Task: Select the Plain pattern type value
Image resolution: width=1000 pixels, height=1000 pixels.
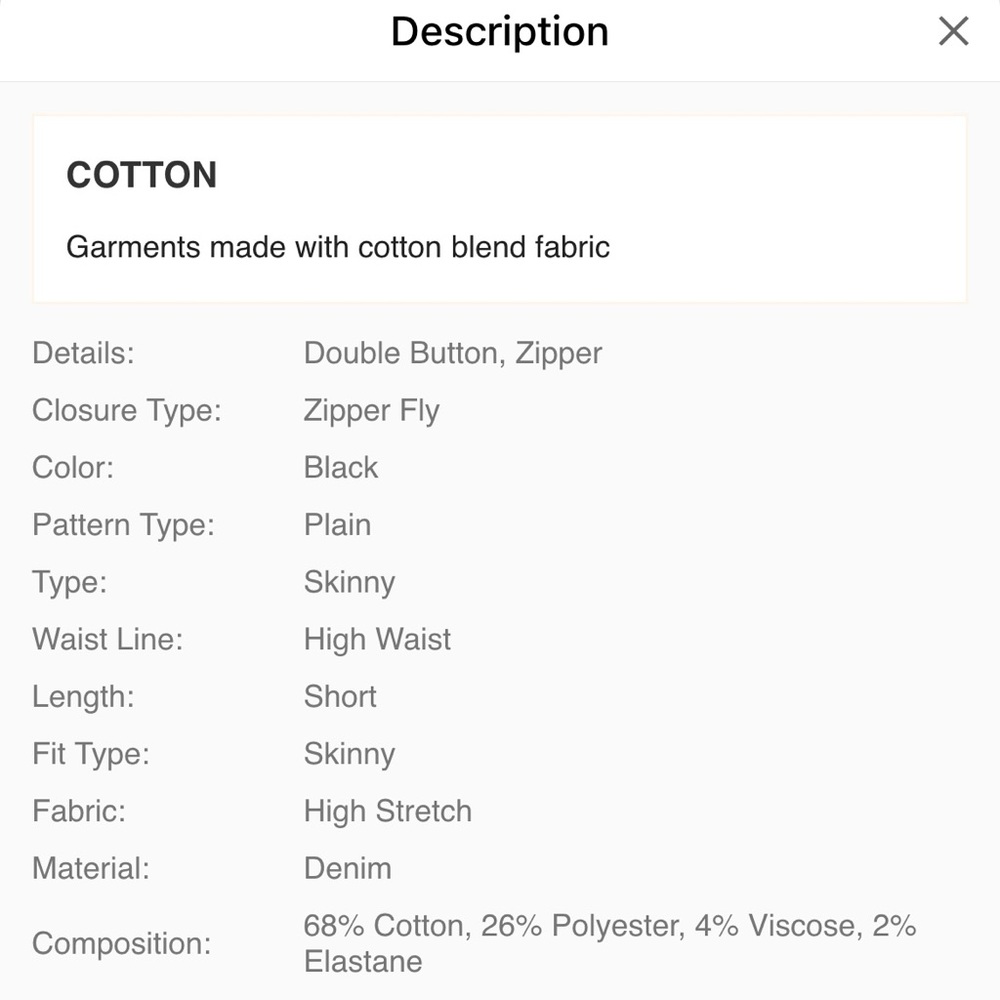Action: pos(337,525)
